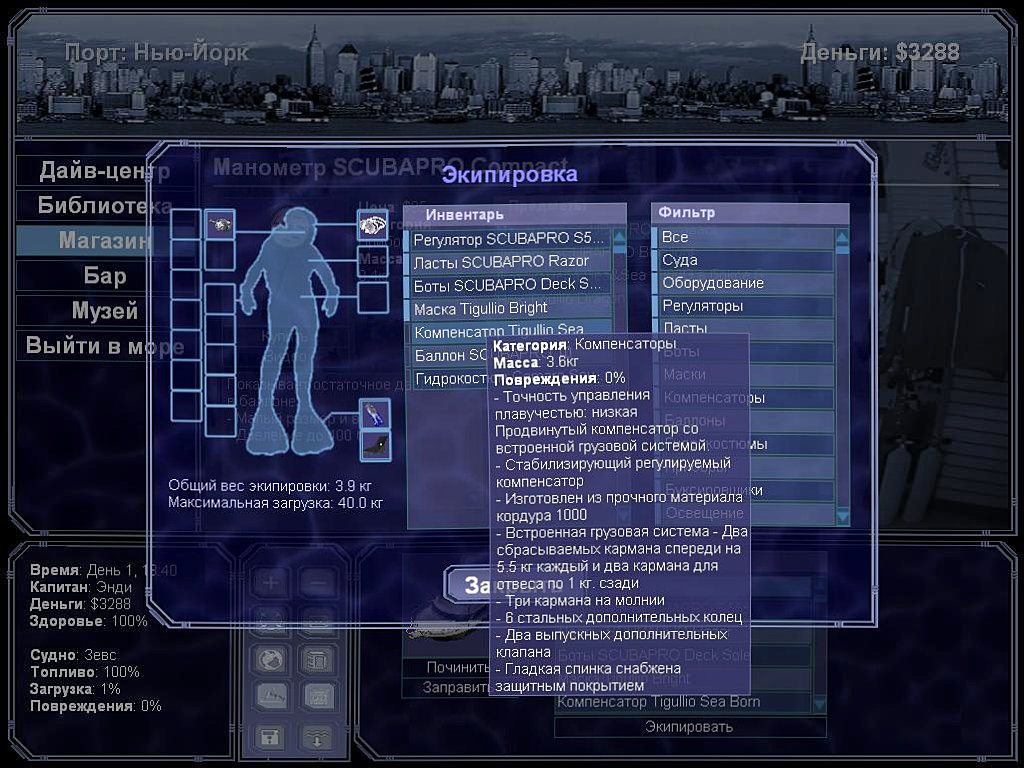The width and height of the screenshot is (1024, 768).
Task: Open the globe map icon
Action: [x=270, y=660]
